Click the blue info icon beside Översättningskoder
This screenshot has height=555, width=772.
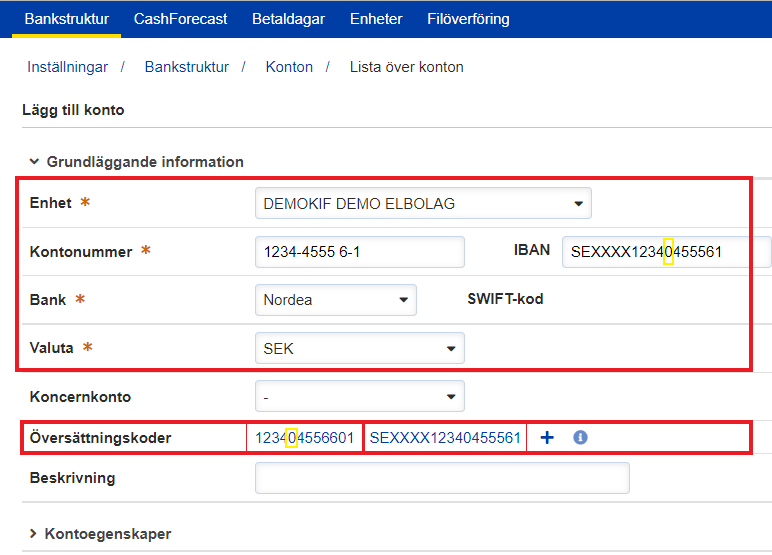click(580, 438)
